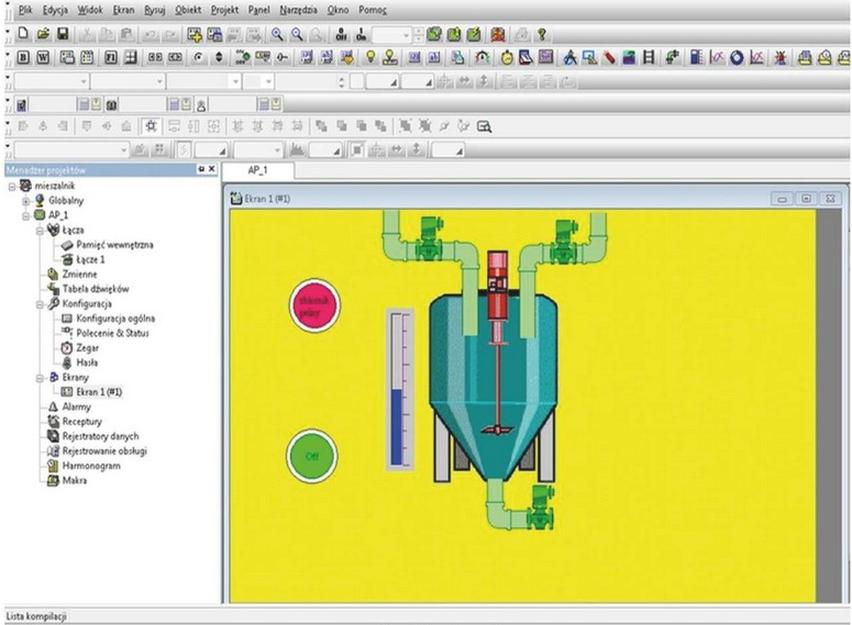
Task: Collapse the Konfiguracja tree node
Action: 38,304
